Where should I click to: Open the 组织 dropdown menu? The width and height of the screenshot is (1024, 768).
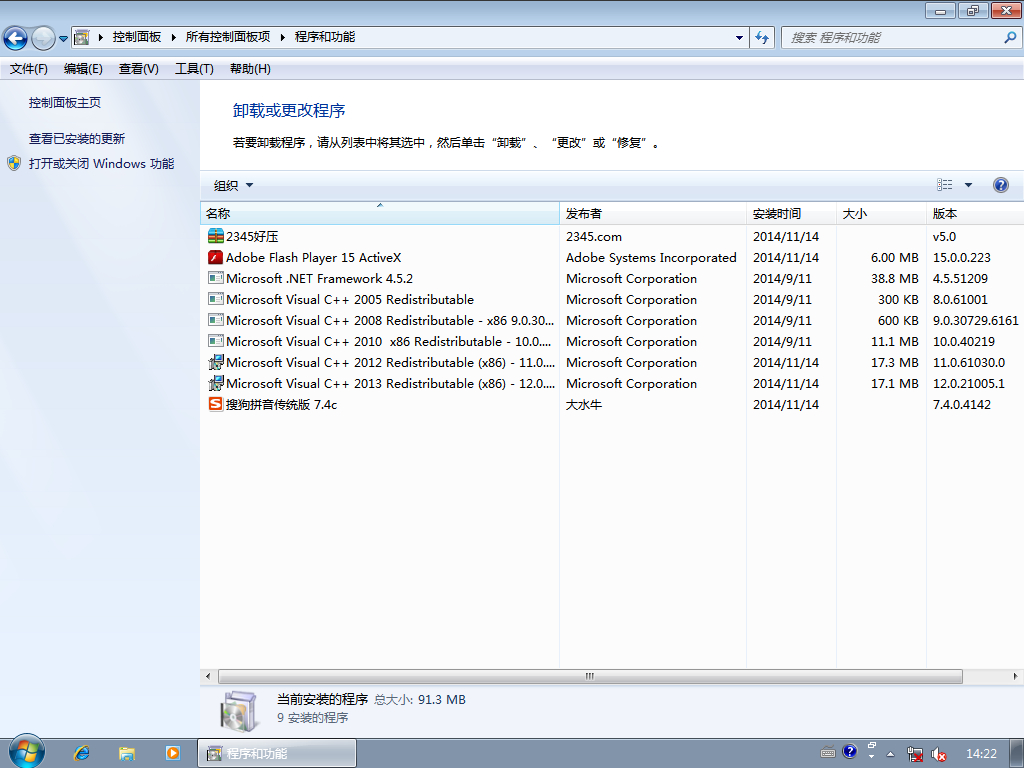click(233, 185)
